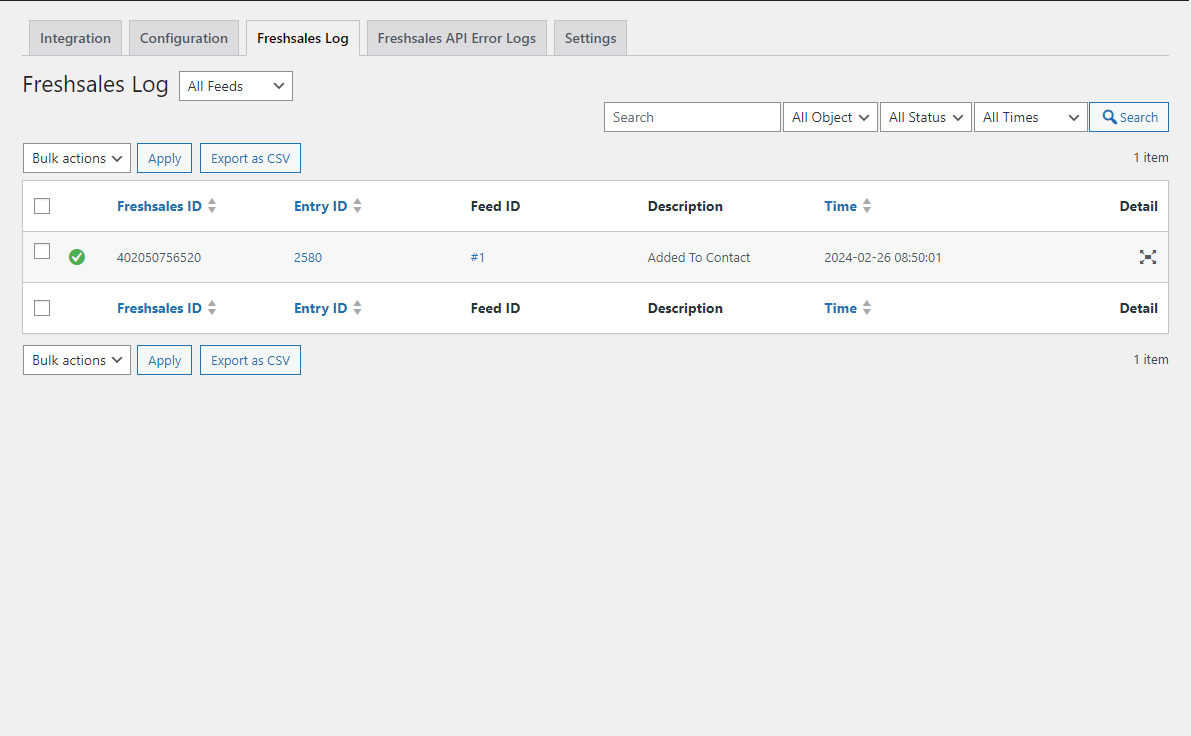Click sort arrows beside header Time
1191x736 pixels.
tap(867, 206)
